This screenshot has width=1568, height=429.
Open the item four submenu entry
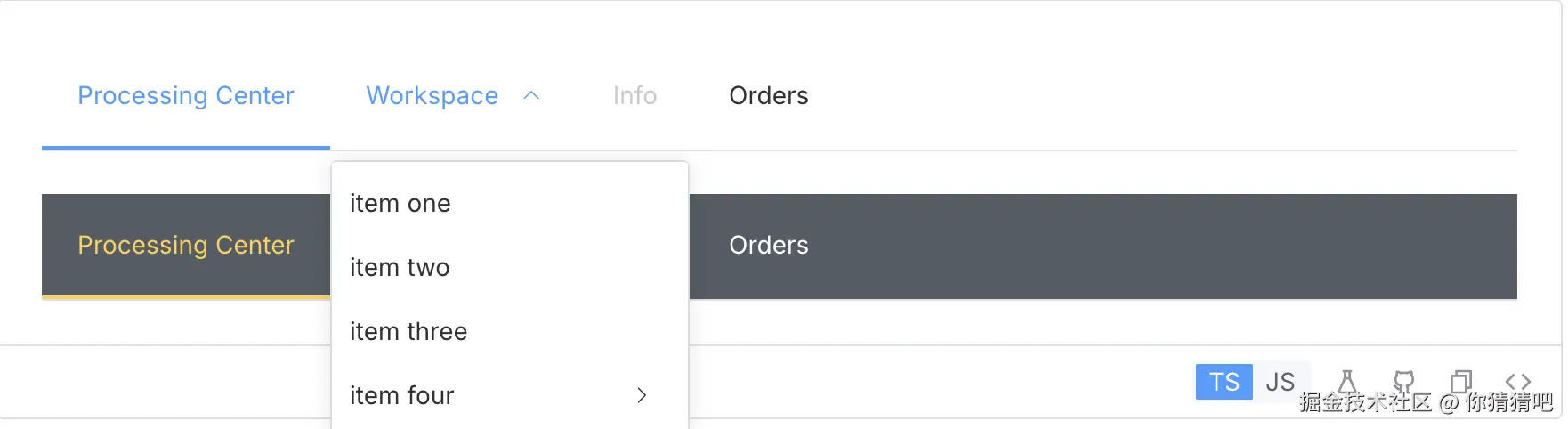click(x=402, y=395)
